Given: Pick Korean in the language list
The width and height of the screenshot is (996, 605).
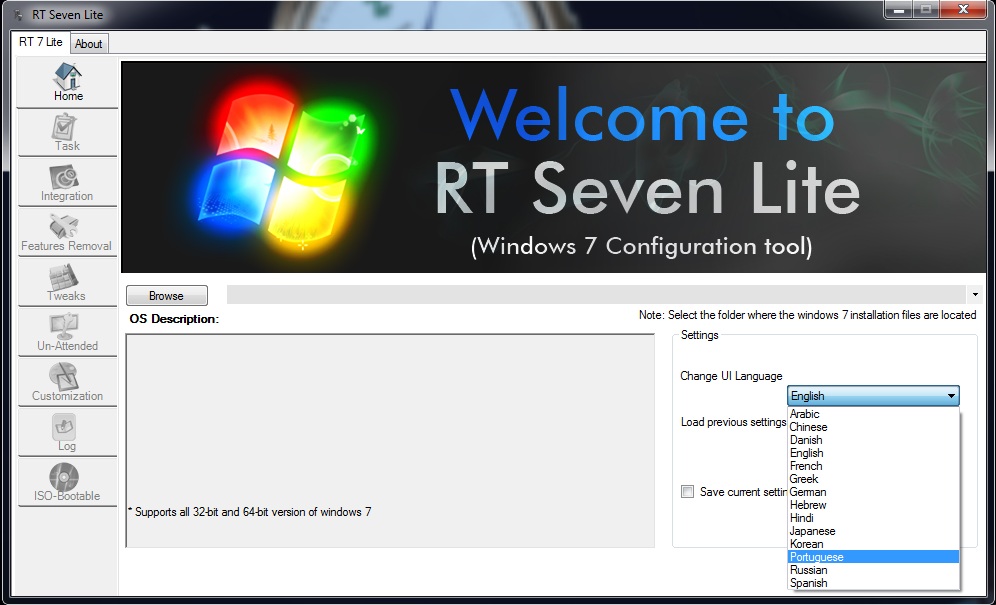Looking at the screenshot, I should click(x=873, y=544).
